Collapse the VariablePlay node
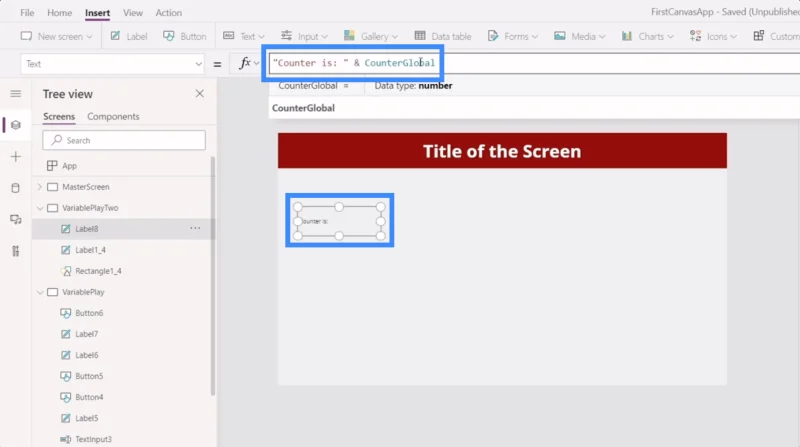This screenshot has width=800, height=447. (x=39, y=292)
